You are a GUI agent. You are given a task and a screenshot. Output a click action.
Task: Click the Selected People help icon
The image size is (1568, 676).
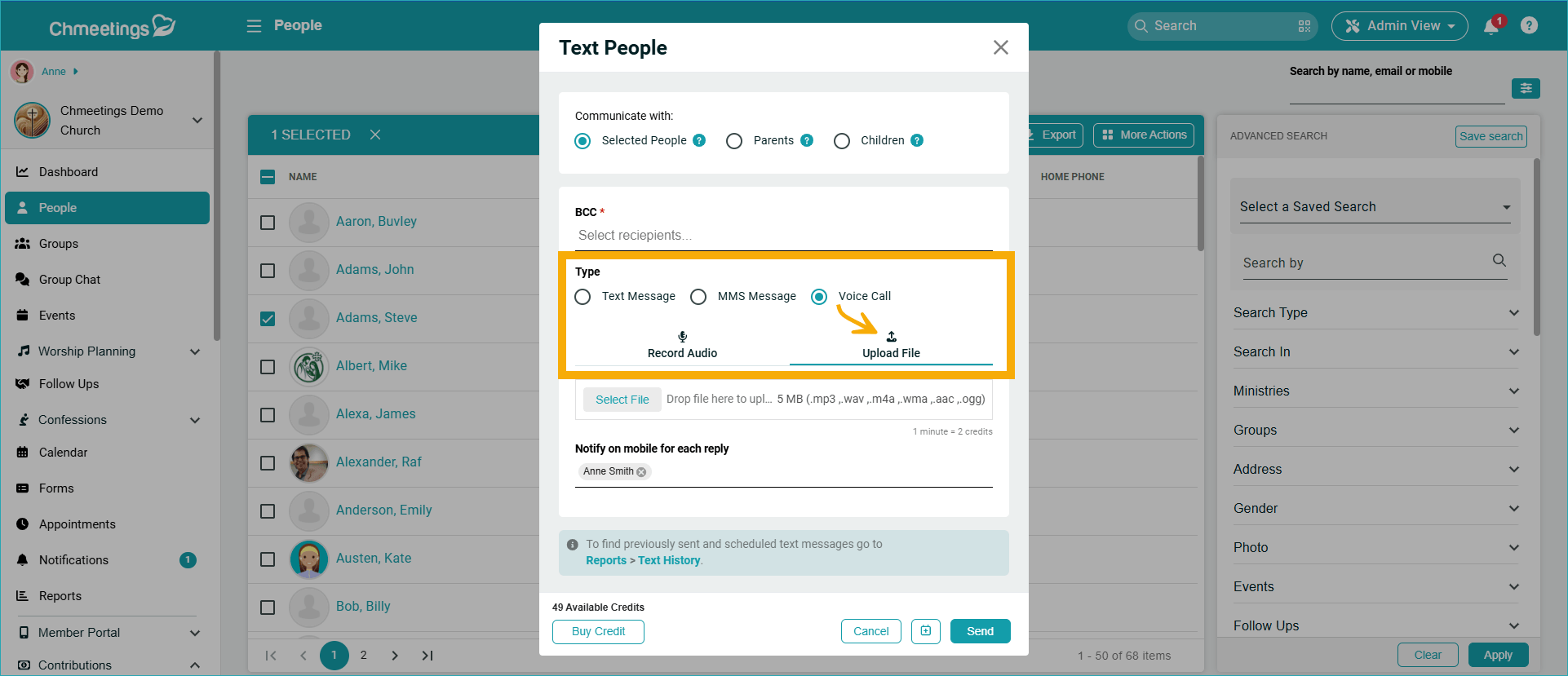(699, 140)
